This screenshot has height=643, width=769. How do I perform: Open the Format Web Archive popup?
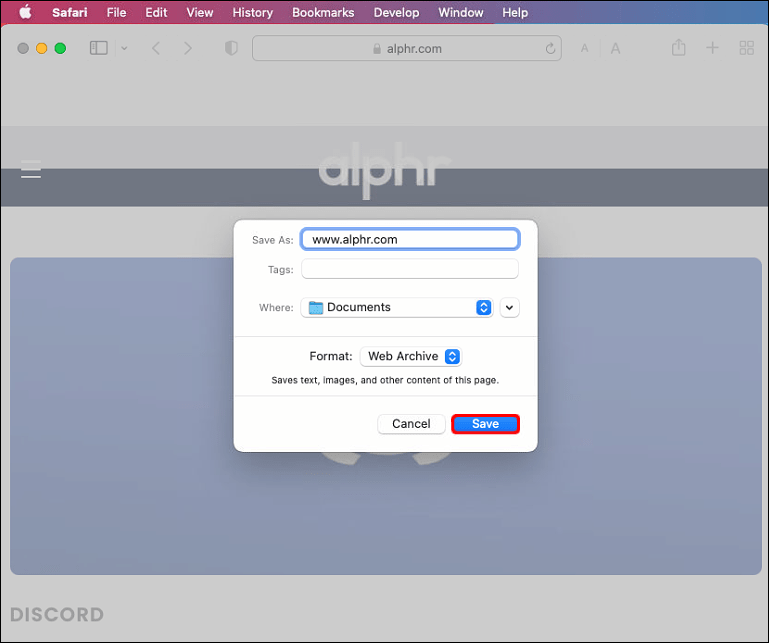click(x=411, y=356)
